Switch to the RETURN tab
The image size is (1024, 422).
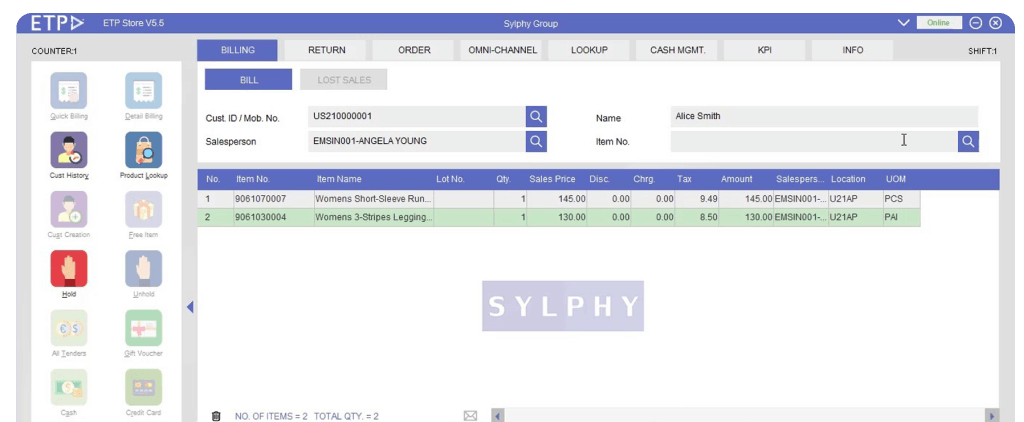(x=327, y=50)
